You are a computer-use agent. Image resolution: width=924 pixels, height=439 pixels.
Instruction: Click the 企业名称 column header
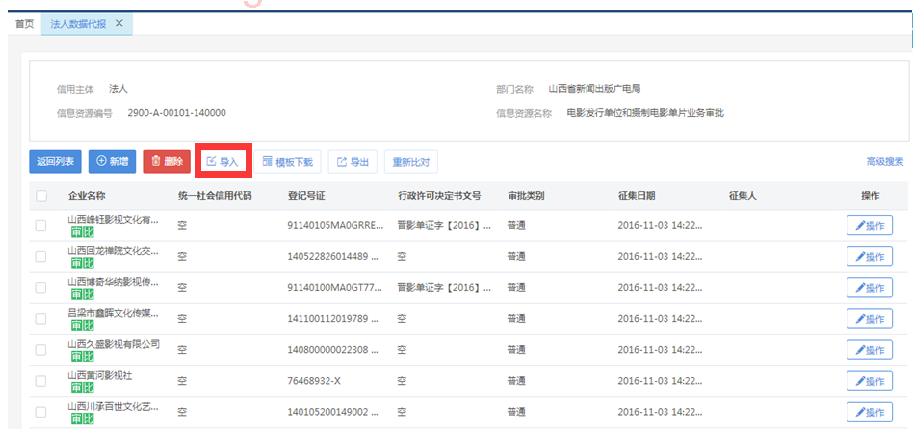[86, 196]
